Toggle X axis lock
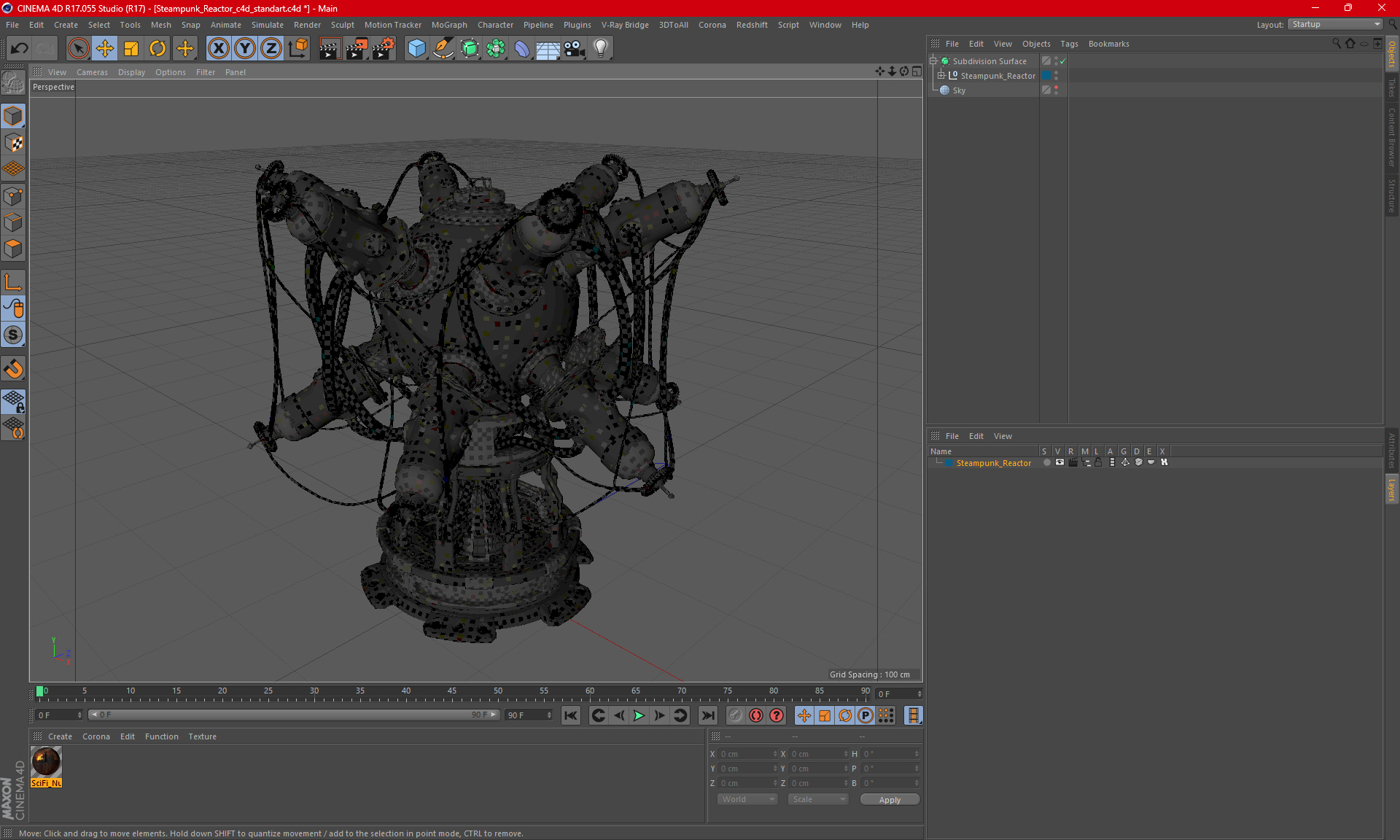Screen dimensions: 1400x840 pyautogui.click(x=218, y=49)
